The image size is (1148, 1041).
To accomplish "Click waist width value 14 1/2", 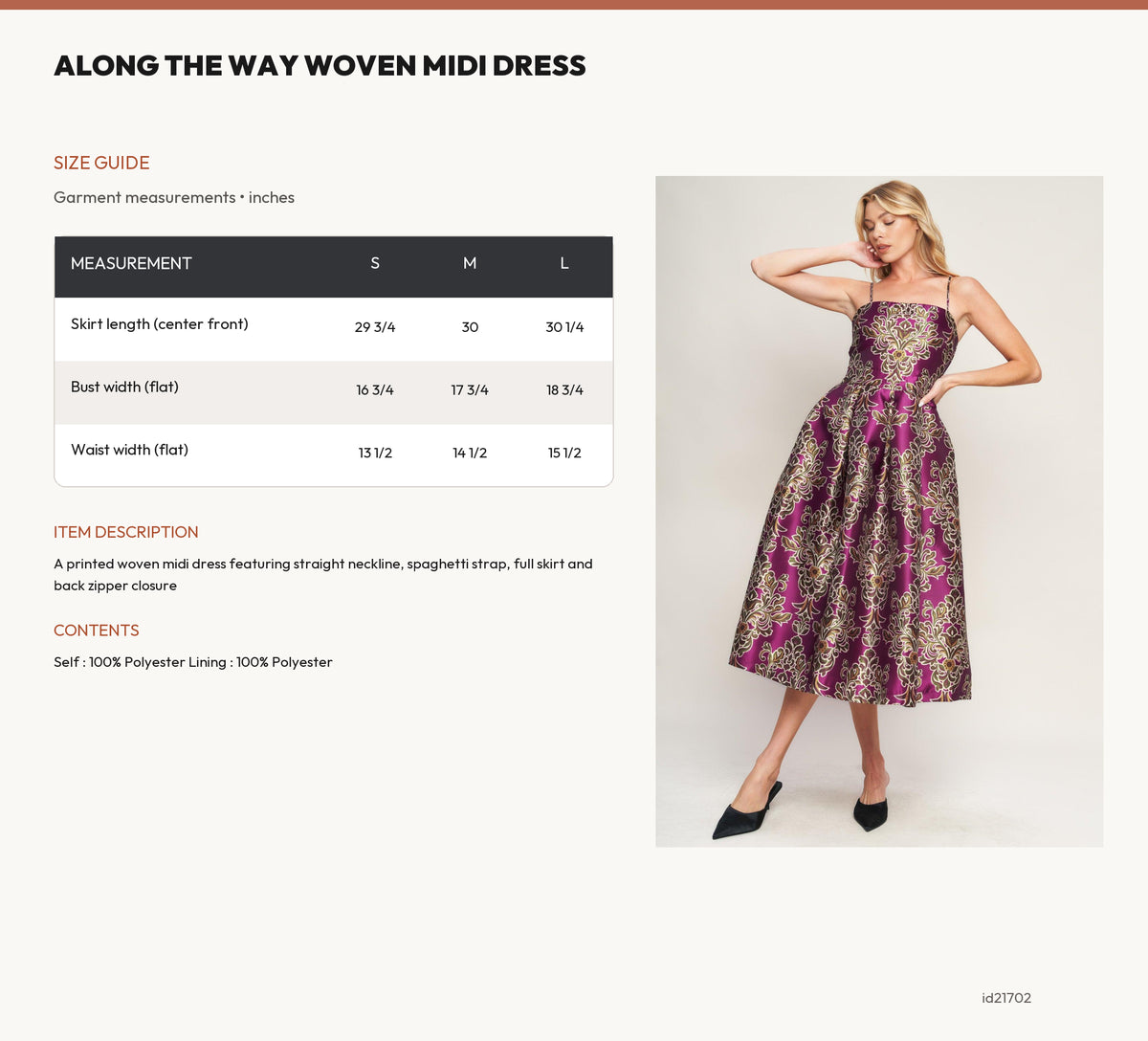I will pos(470,454).
